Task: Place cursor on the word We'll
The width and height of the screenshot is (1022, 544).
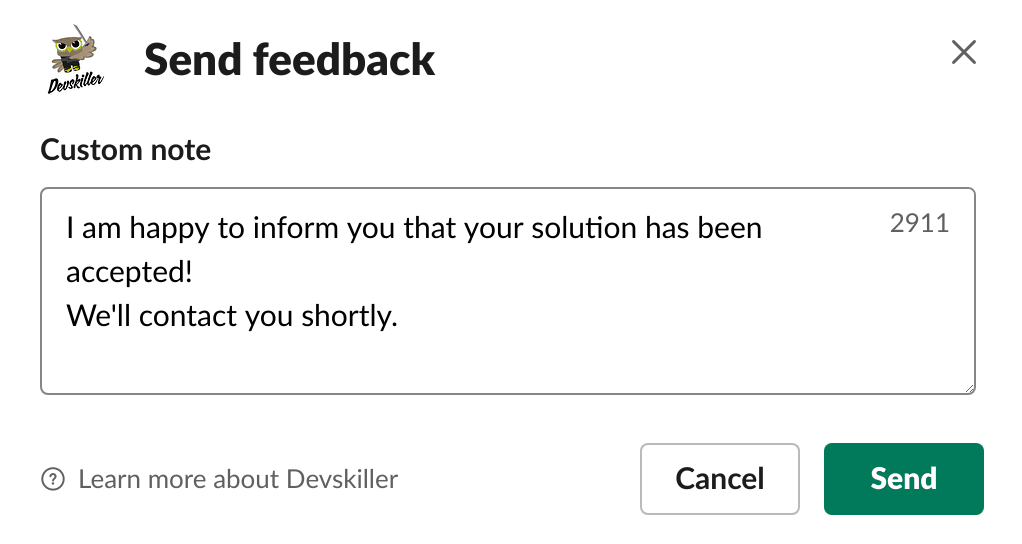Action: [x=99, y=316]
